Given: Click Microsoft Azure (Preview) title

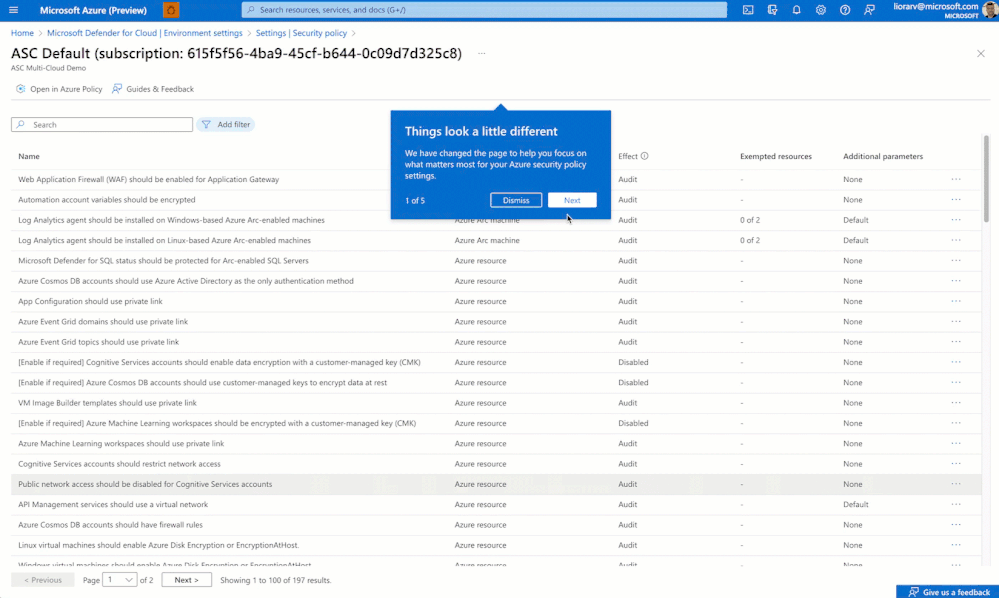Looking at the screenshot, I should (x=93, y=10).
